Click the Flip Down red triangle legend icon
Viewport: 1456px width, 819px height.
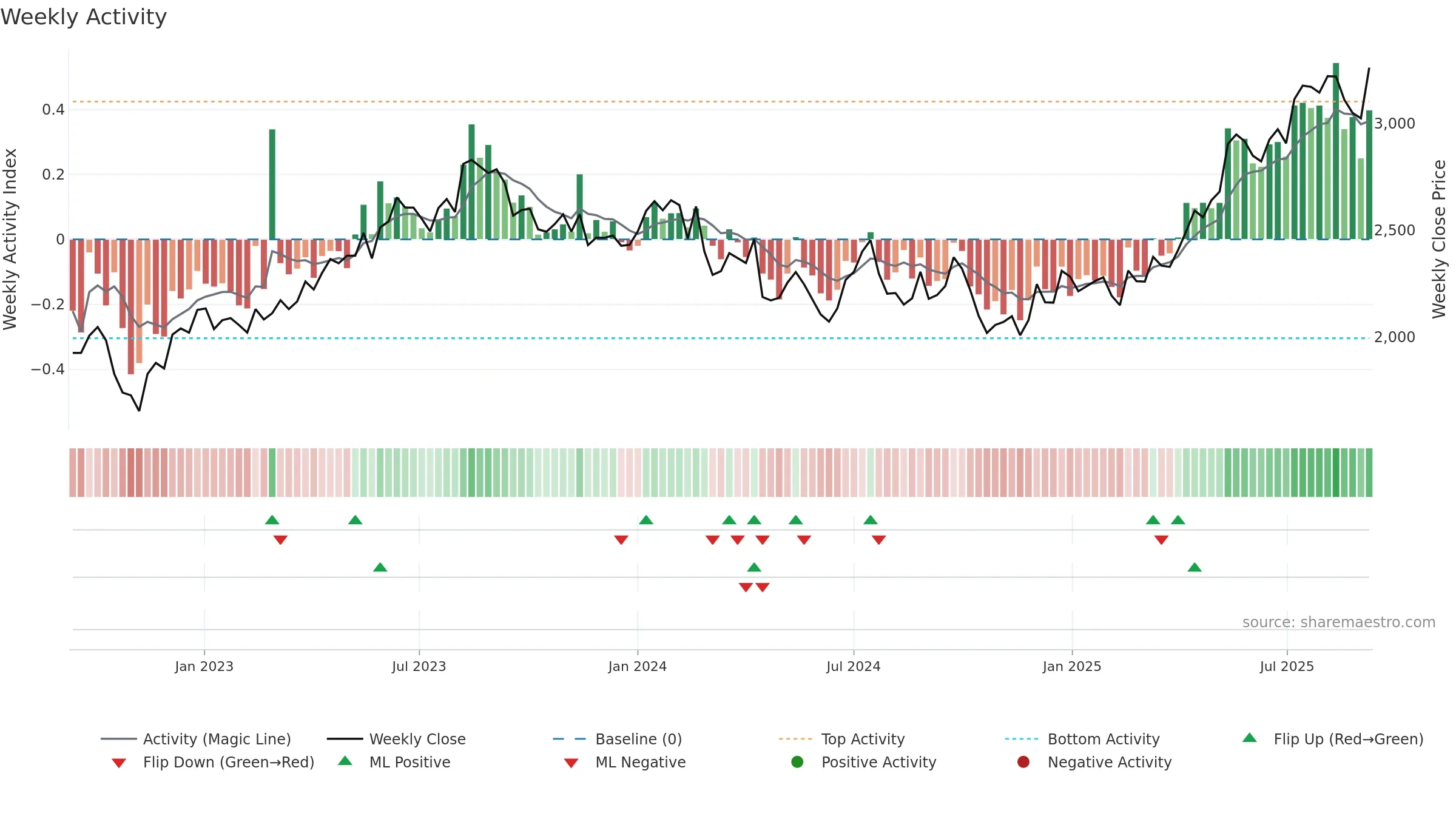coord(119,763)
